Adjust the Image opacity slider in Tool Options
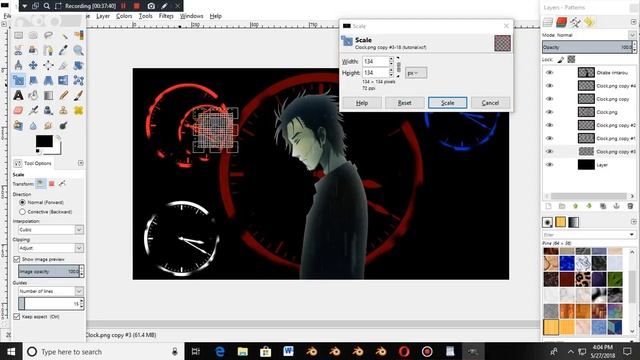Screen dimensions: 640x360 tap(49, 271)
